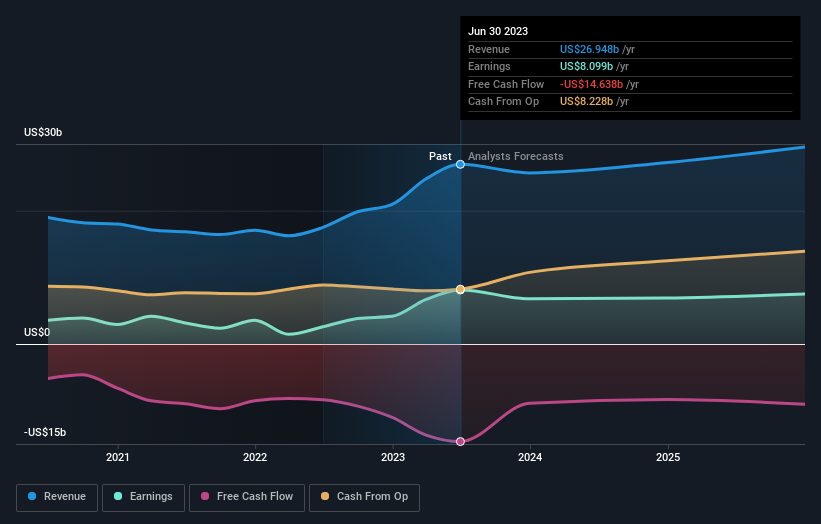
Task: Click the 2022 x-axis label
Action: (255, 457)
